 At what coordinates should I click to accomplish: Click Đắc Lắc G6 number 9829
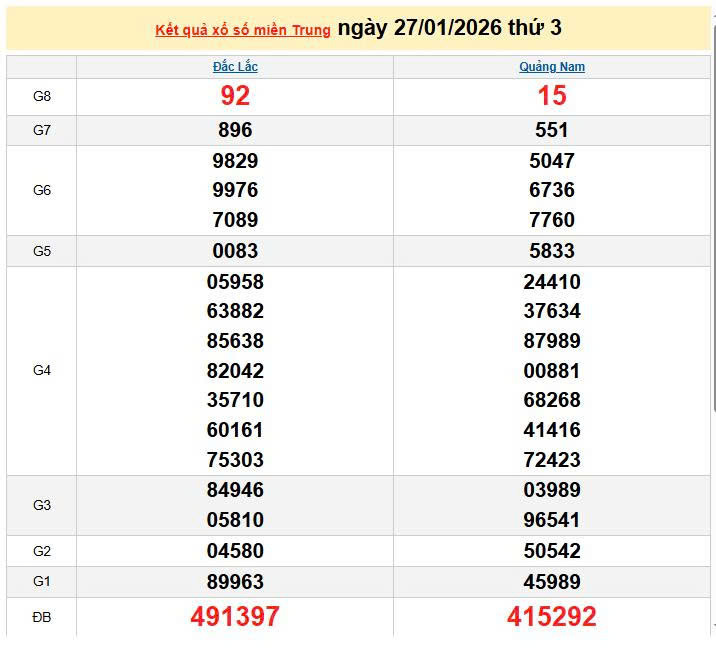(x=235, y=161)
